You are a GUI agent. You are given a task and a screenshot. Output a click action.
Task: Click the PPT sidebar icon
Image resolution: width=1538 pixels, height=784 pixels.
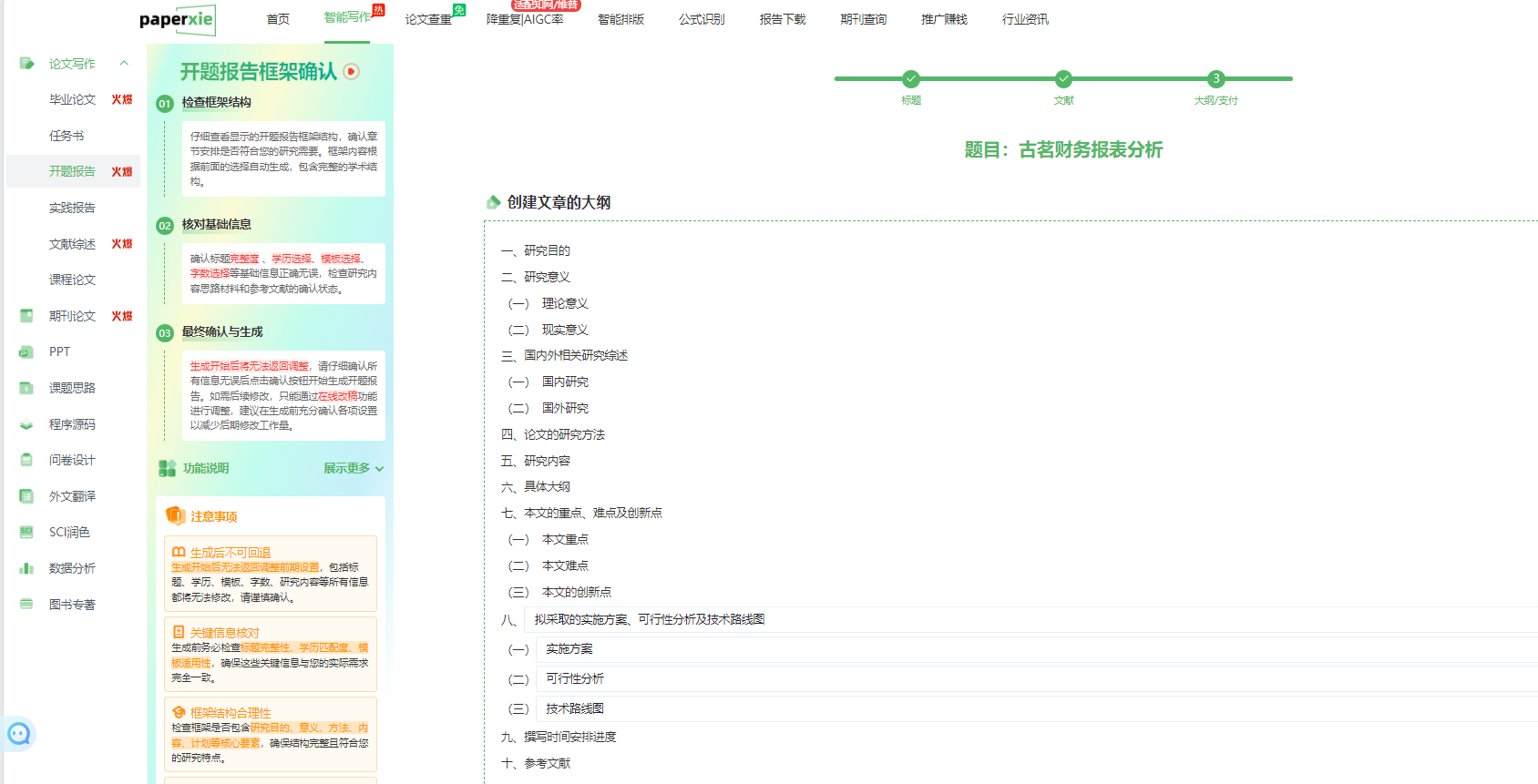26,352
